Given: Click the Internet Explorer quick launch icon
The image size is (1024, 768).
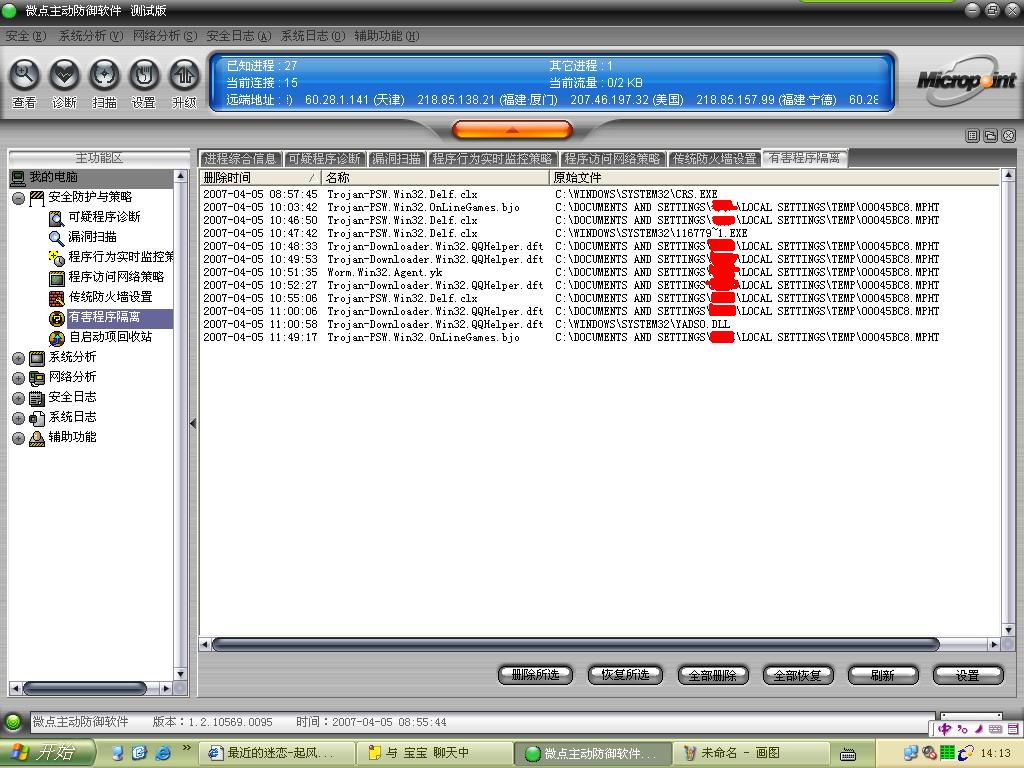Looking at the screenshot, I should point(162,753).
